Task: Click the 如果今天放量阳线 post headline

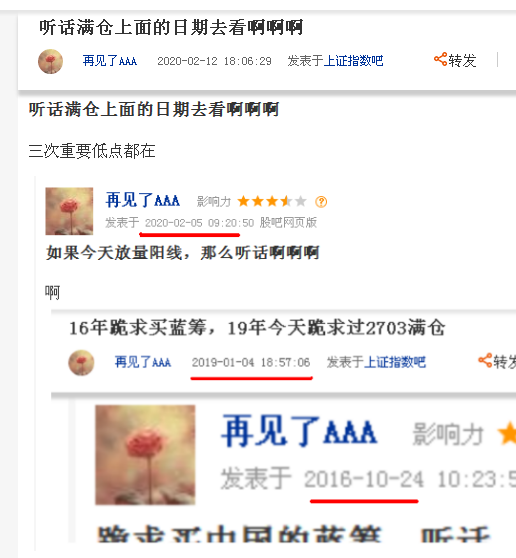Action: pos(183,253)
